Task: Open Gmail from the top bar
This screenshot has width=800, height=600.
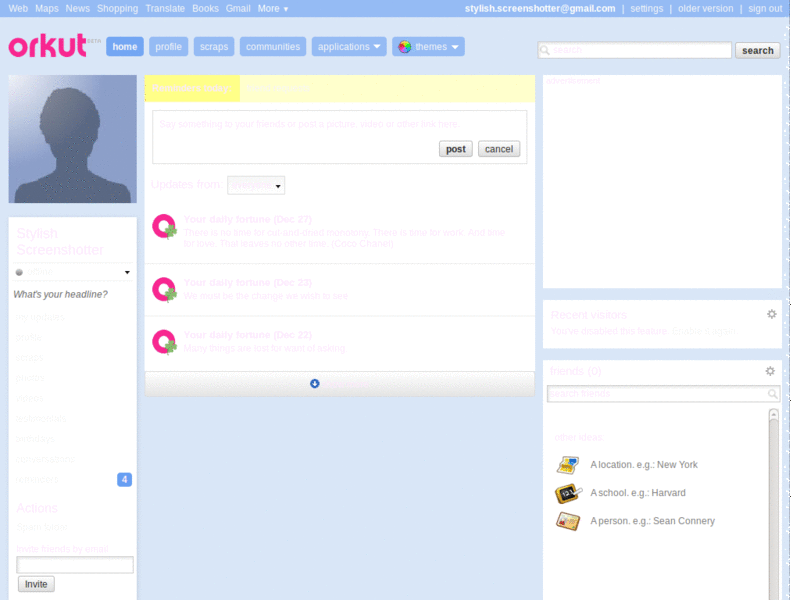Action: click(x=238, y=9)
